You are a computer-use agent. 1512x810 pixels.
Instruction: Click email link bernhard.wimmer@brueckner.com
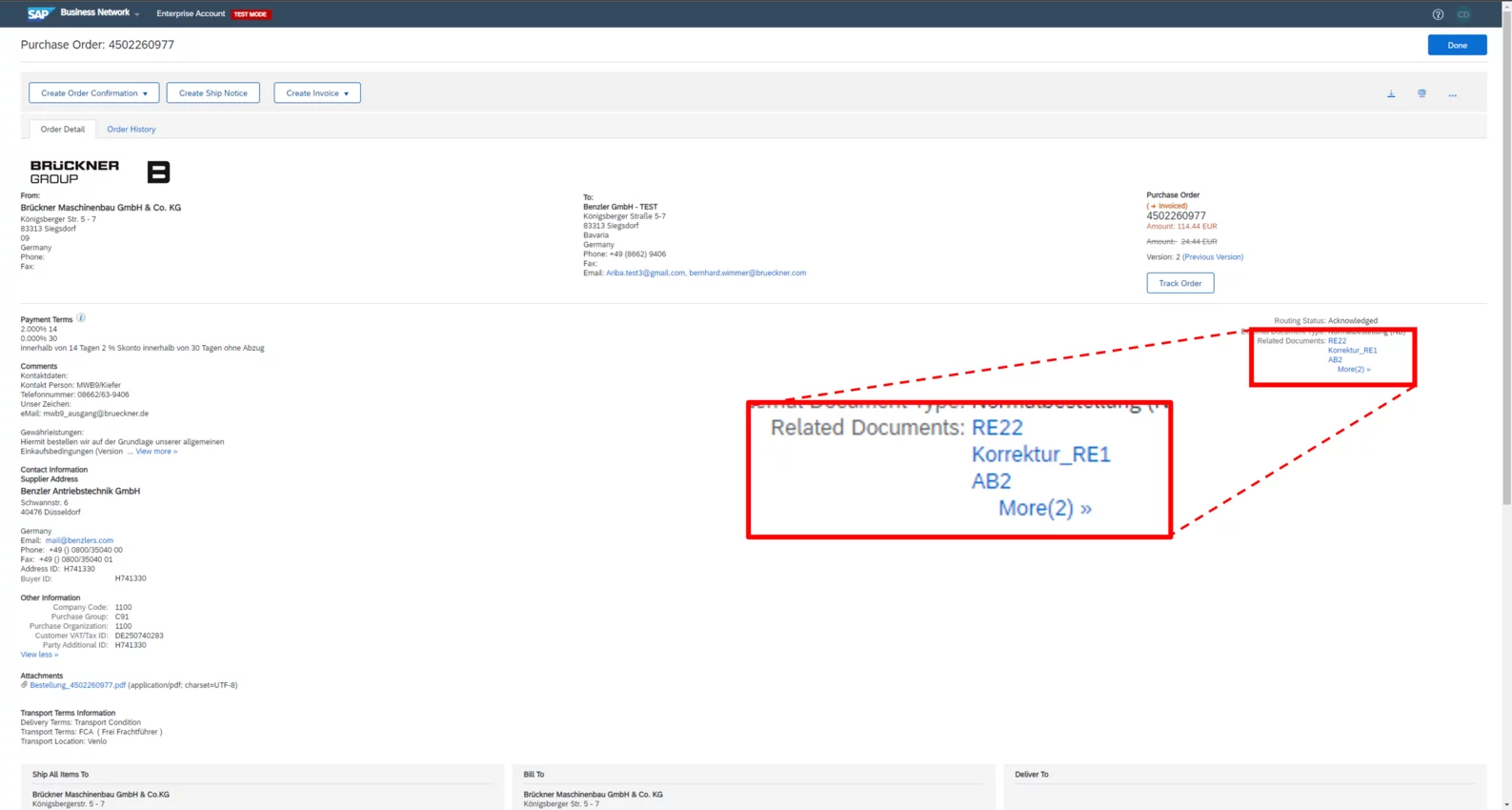pos(747,273)
